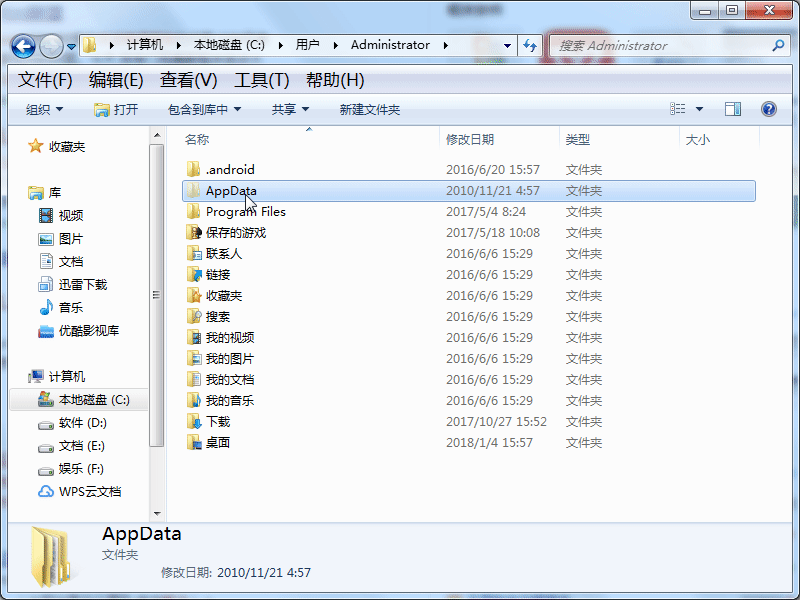Image resolution: width=800 pixels, height=600 pixels.
Task: Click navigation pane scroll down arrow
Action: 157,513
